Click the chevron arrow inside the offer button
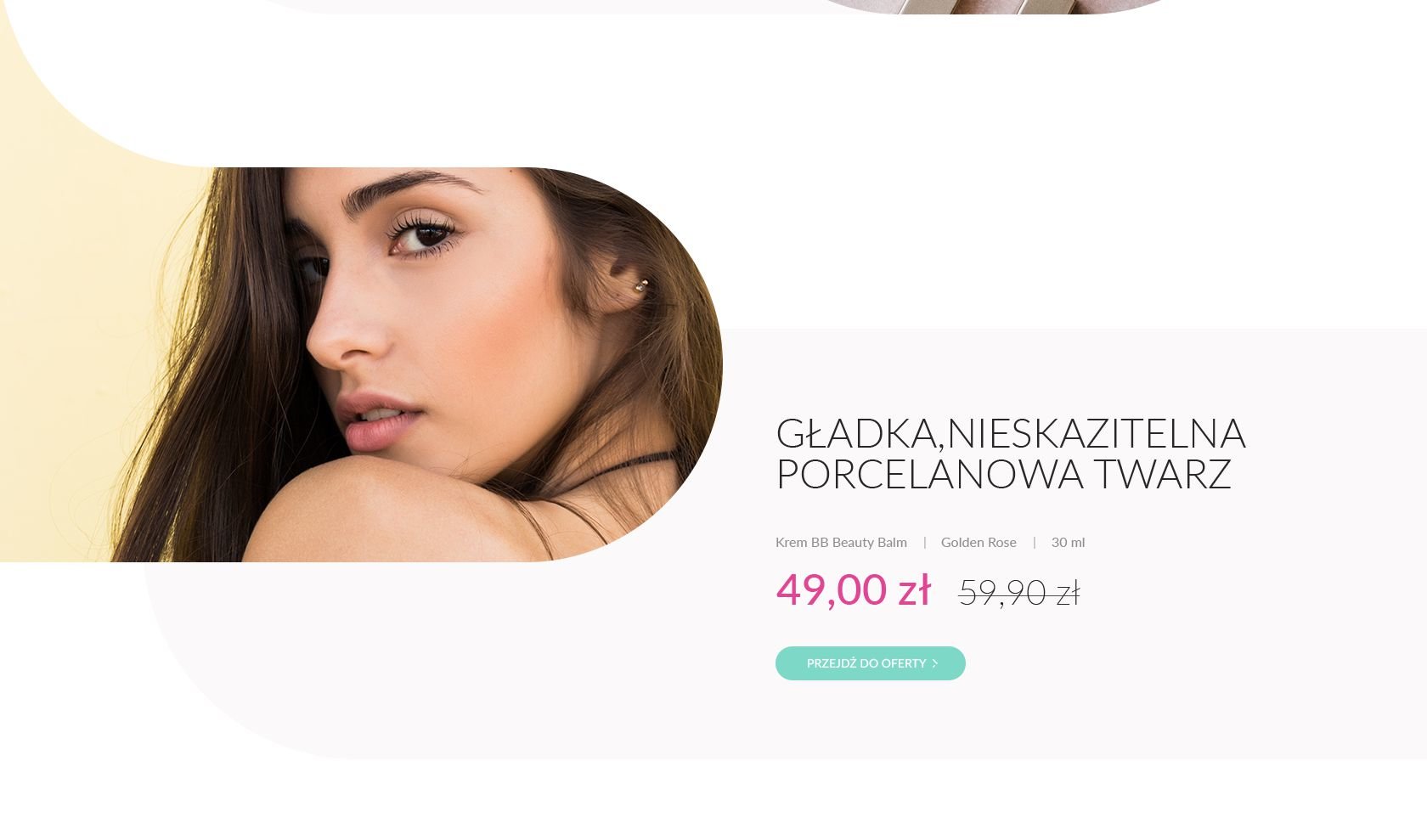The height and width of the screenshot is (840, 1427). [934, 663]
